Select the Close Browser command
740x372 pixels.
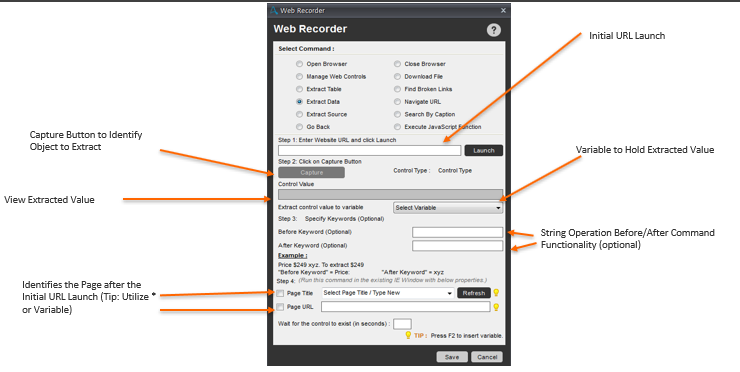[x=397, y=64]
